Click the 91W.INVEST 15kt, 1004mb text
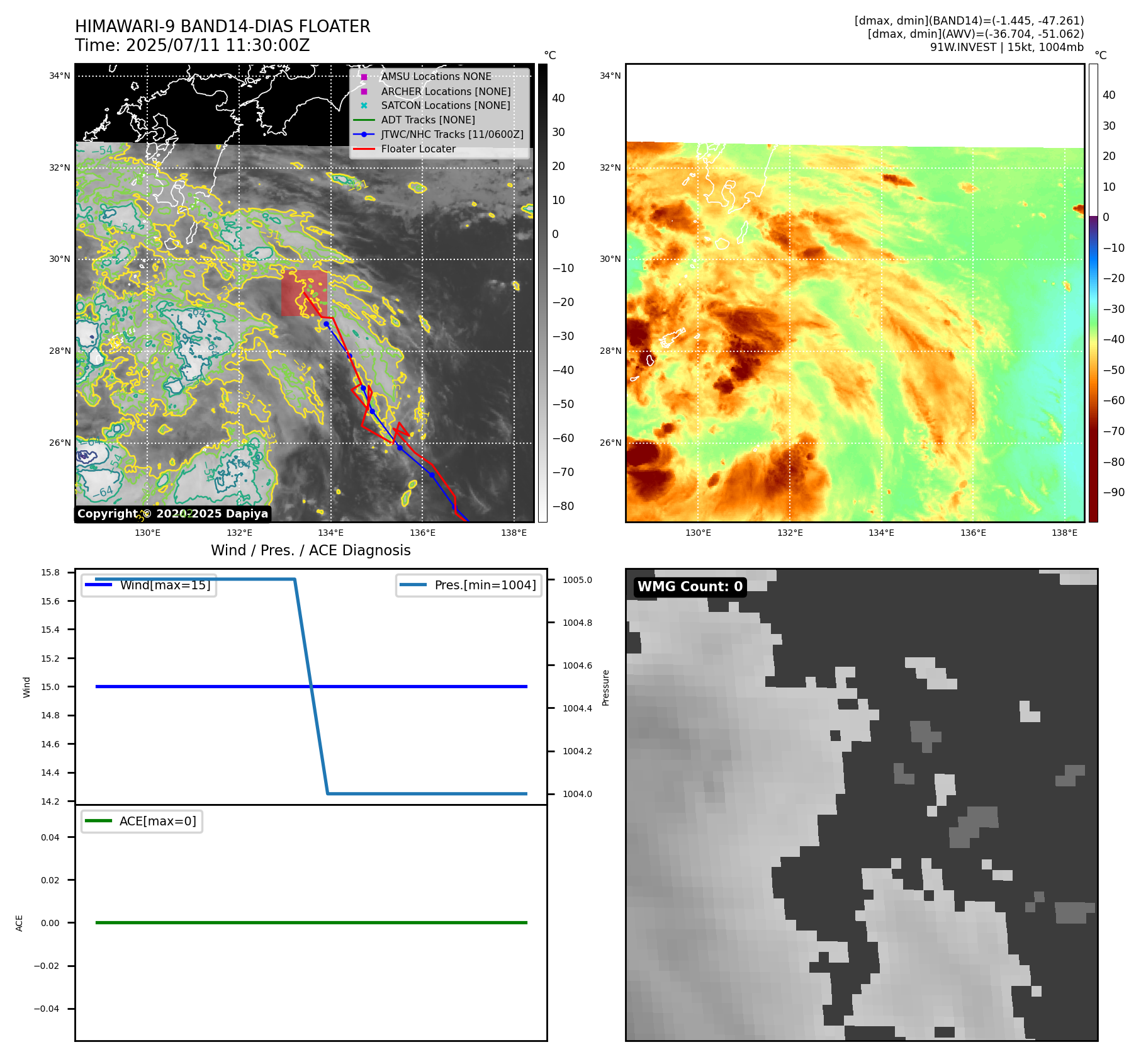Screen dimensions: 1141x1064 [x=1007, y=47]
